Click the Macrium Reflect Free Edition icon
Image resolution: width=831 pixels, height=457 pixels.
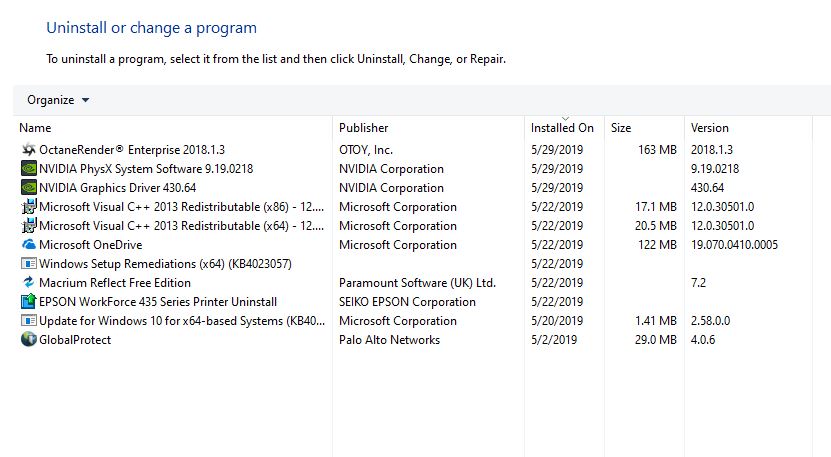coord(28,283)
